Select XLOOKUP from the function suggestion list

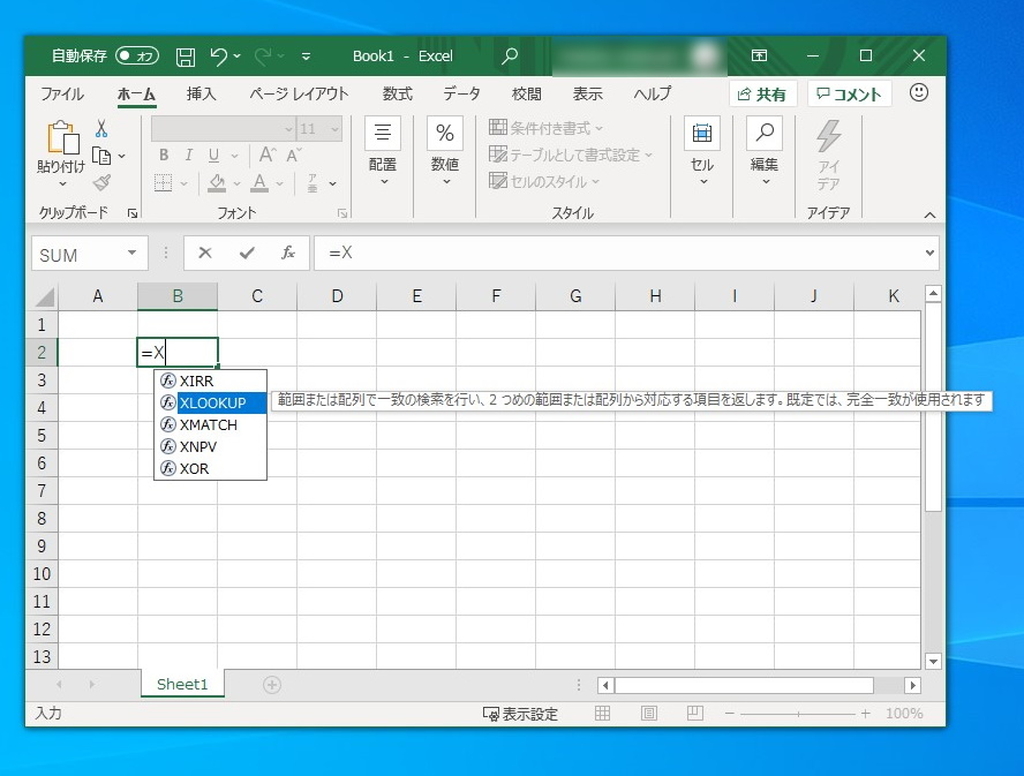tap(212, 403)
